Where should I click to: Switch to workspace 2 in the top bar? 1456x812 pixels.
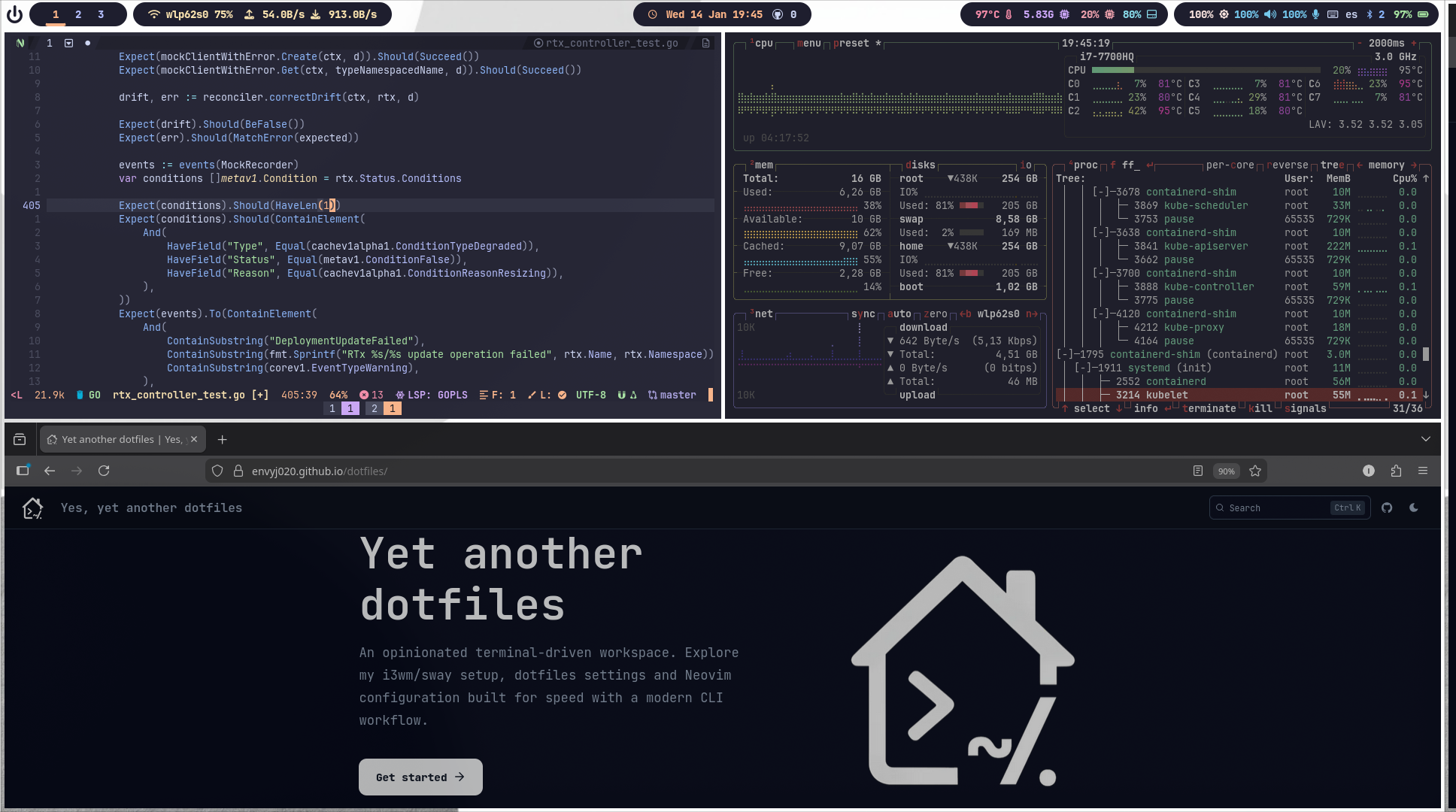click(x=77, y=14)
